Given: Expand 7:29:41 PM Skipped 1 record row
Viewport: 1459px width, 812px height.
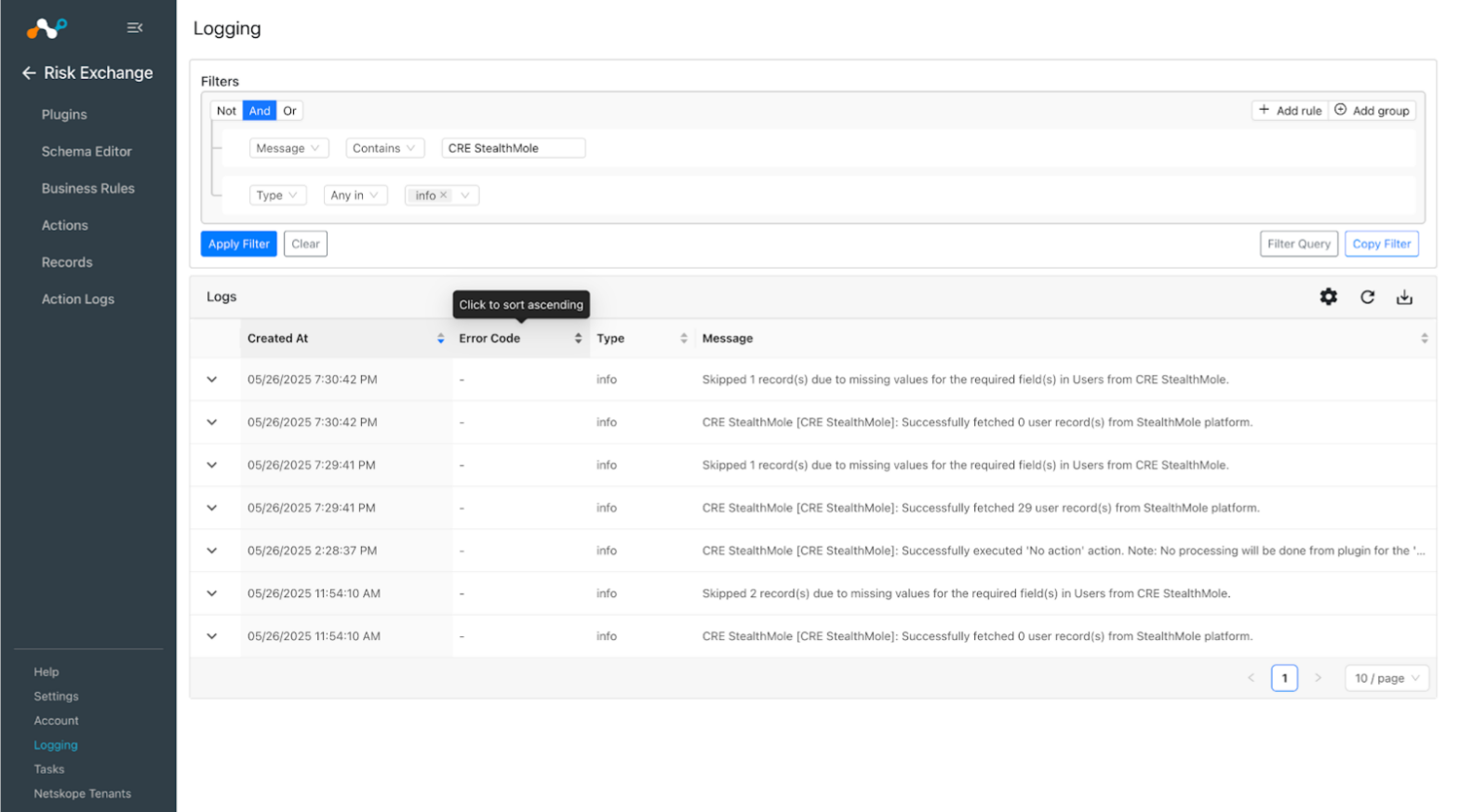Looking at the screenshot, I should 212,465.
